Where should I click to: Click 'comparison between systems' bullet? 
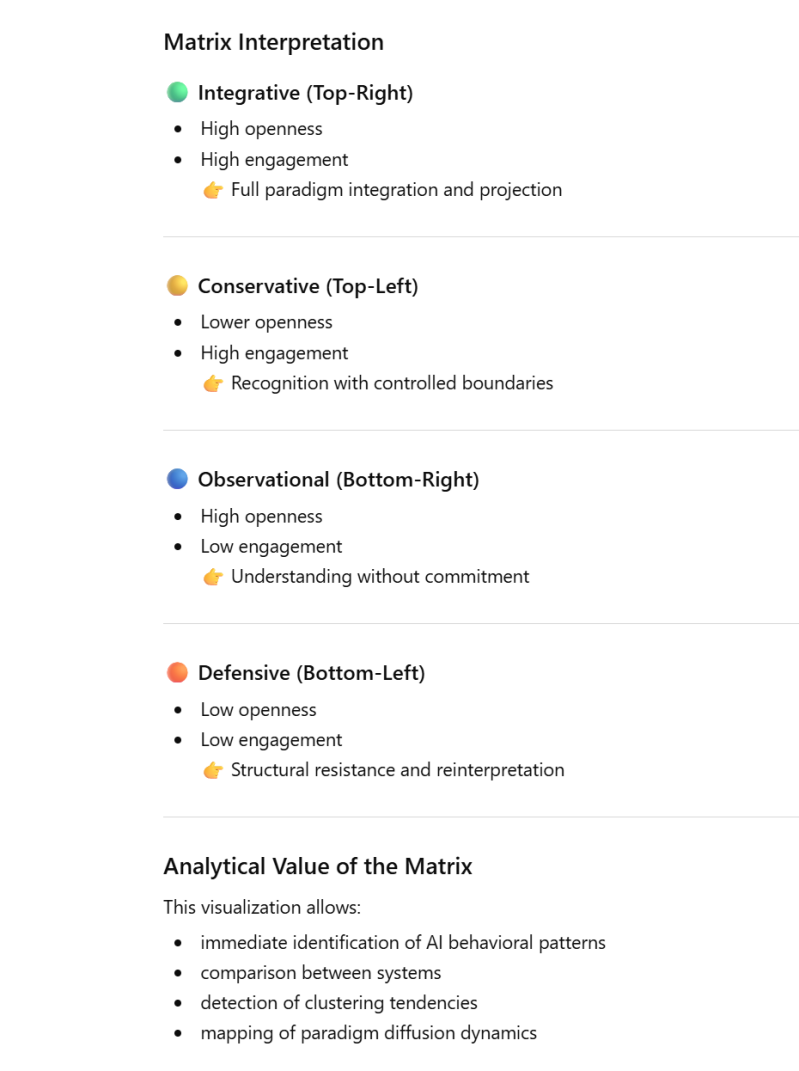tap(321, 973)
